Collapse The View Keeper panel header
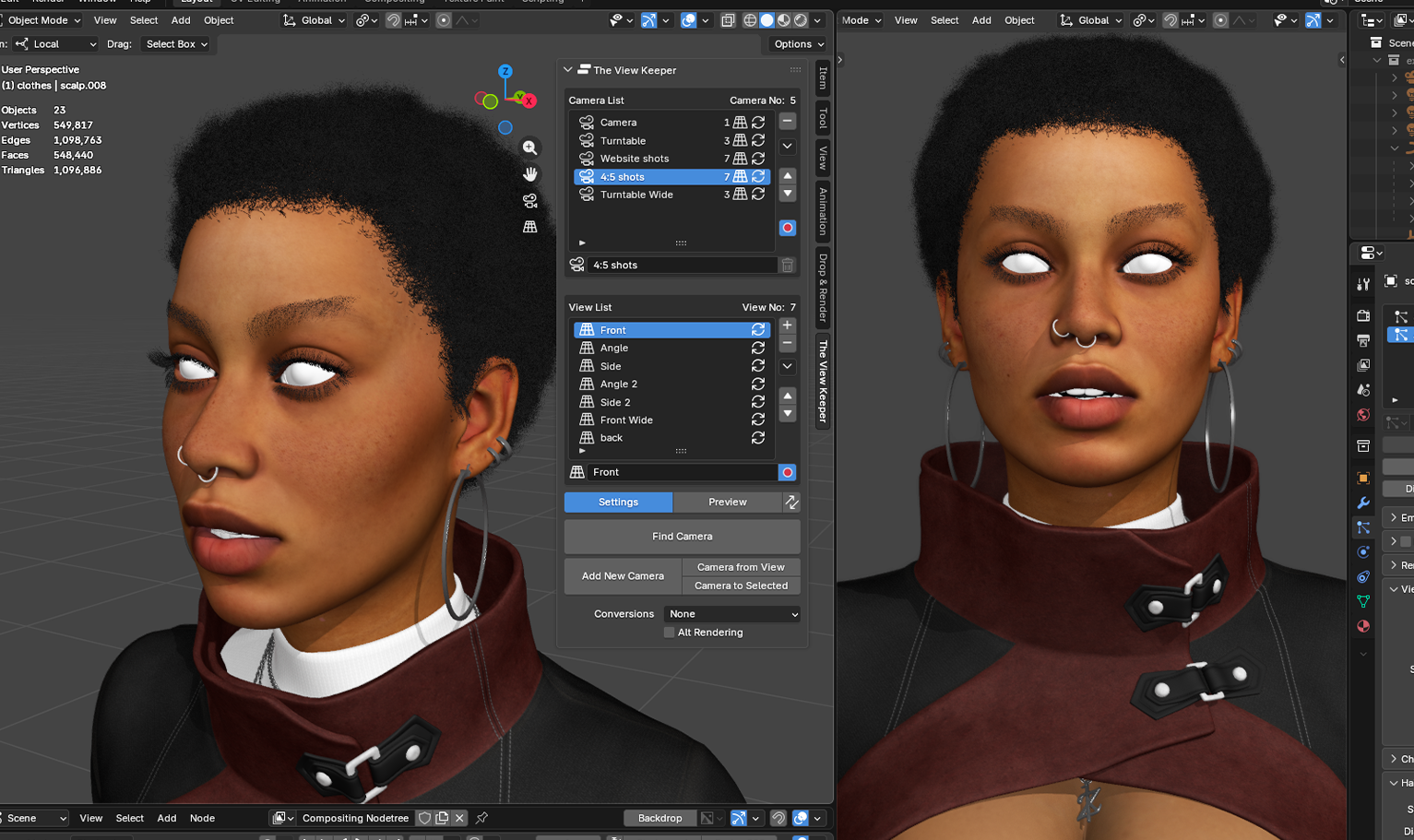Viewport: 1414px width, 840px height. pyautogui.click(x=567, y=70)
